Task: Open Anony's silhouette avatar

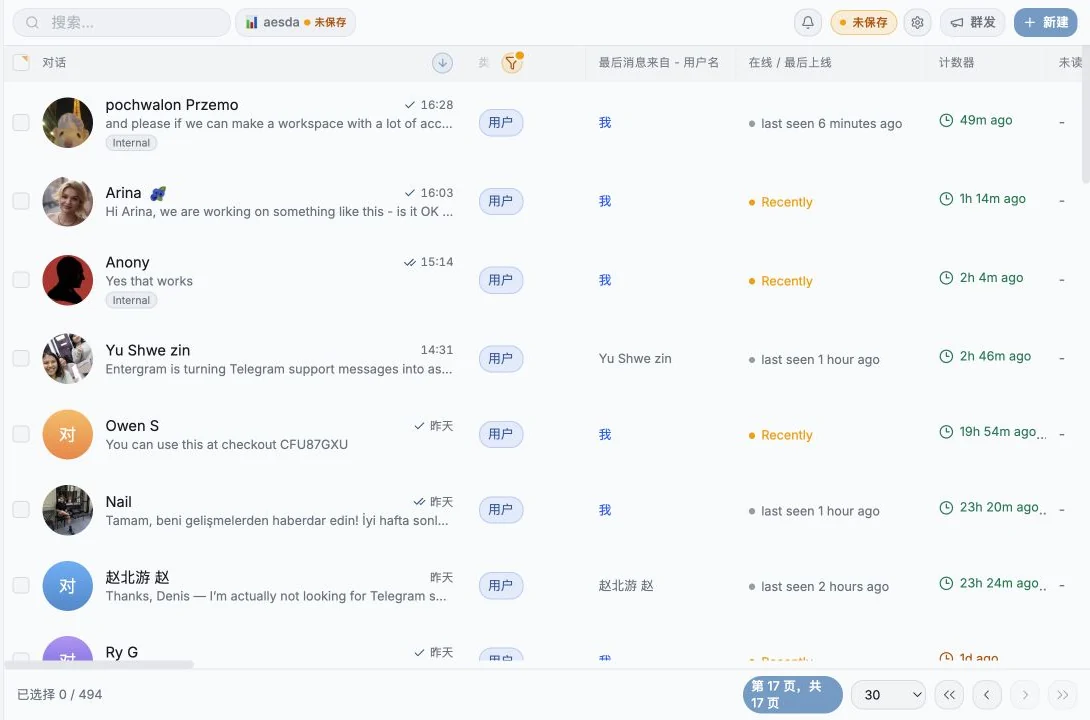Action: point(67,280)
